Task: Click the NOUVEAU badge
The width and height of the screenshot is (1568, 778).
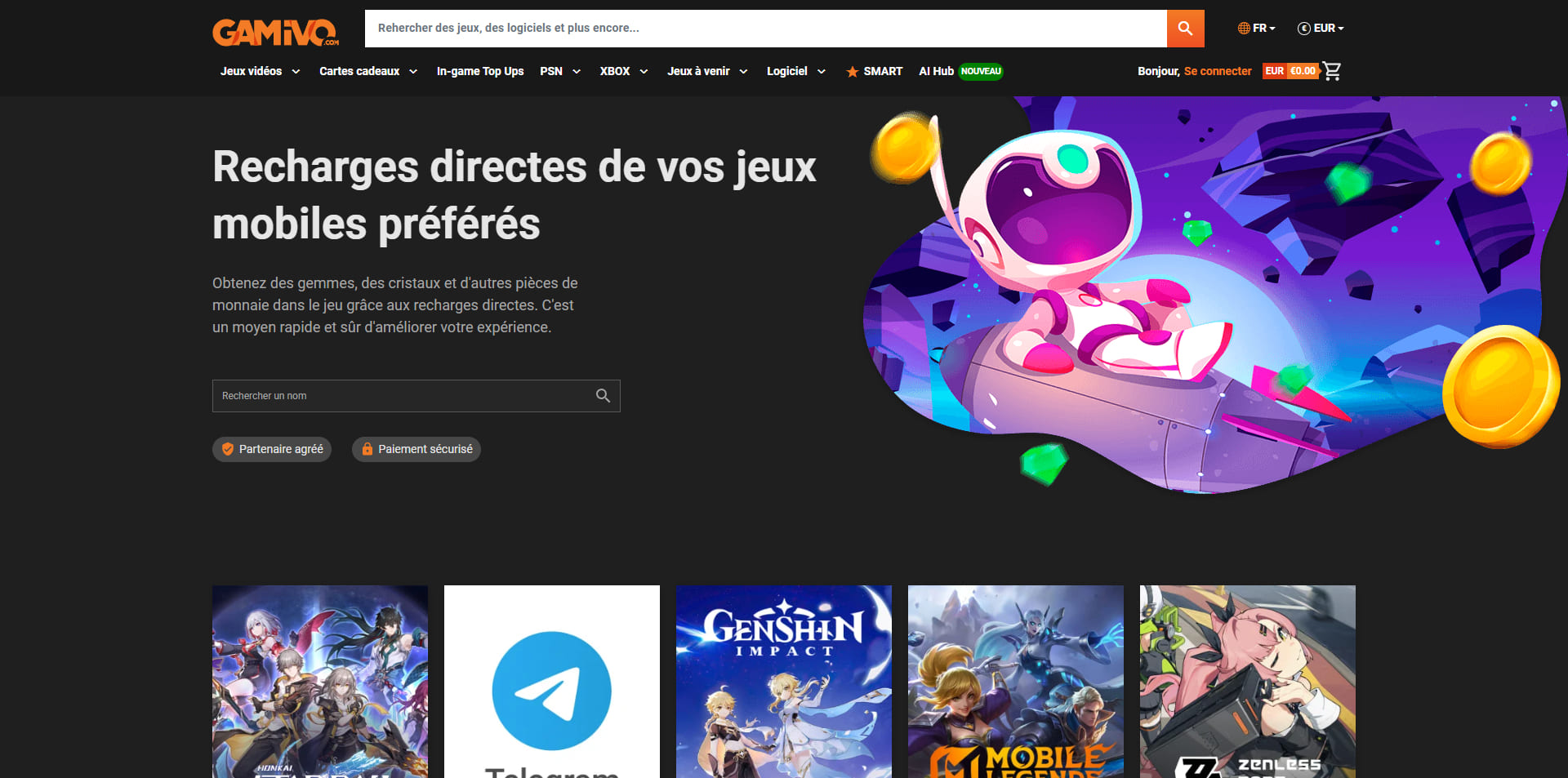Action: pyautogui.click(x=981, y=71)
